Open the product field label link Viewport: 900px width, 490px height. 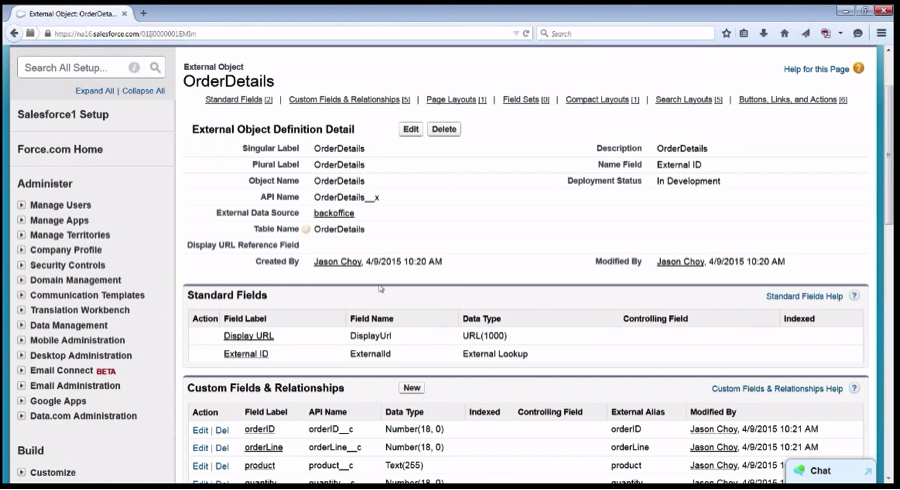coord(259,465)
